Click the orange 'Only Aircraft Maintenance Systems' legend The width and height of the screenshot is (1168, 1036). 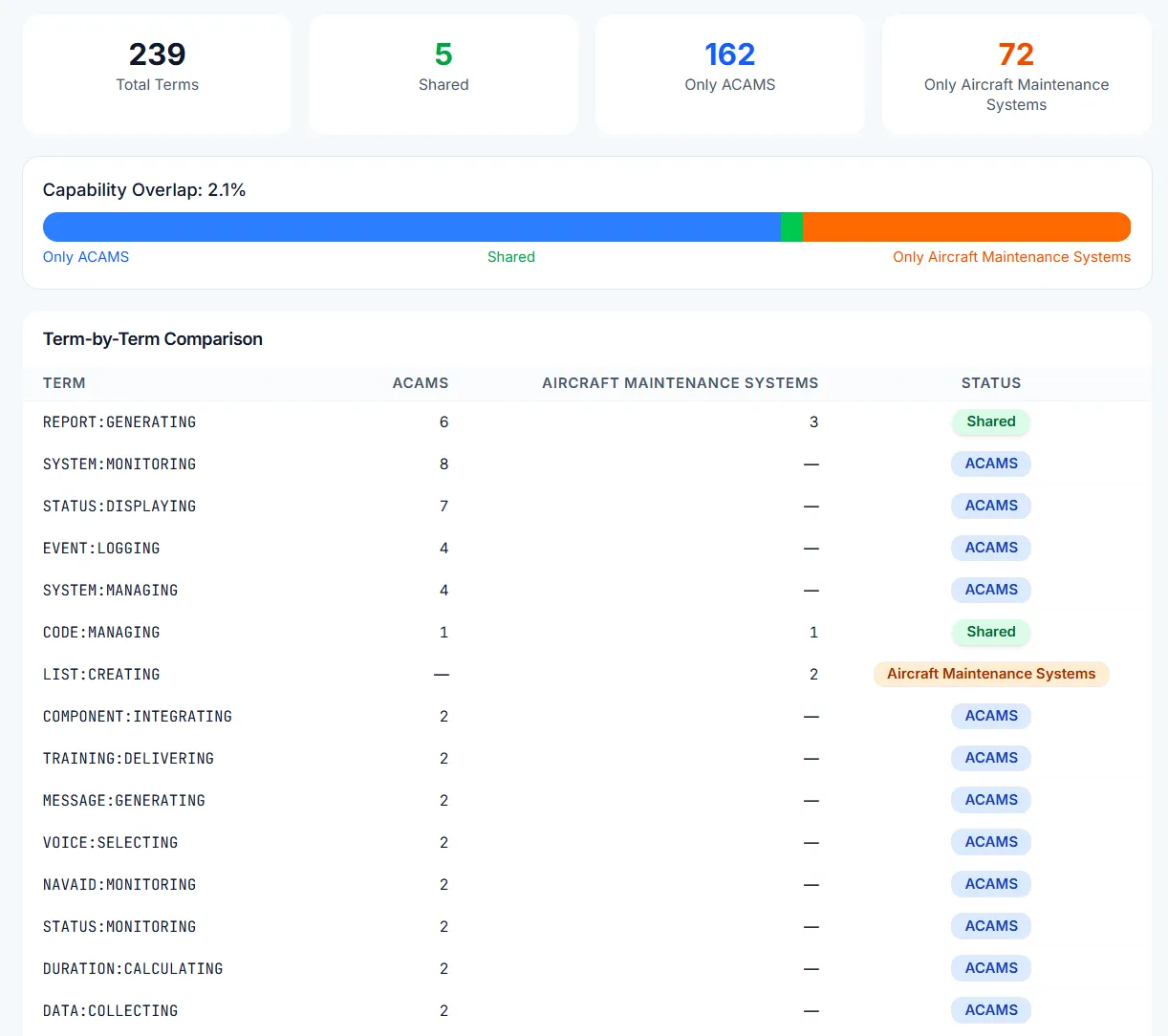pos(1011,257)
